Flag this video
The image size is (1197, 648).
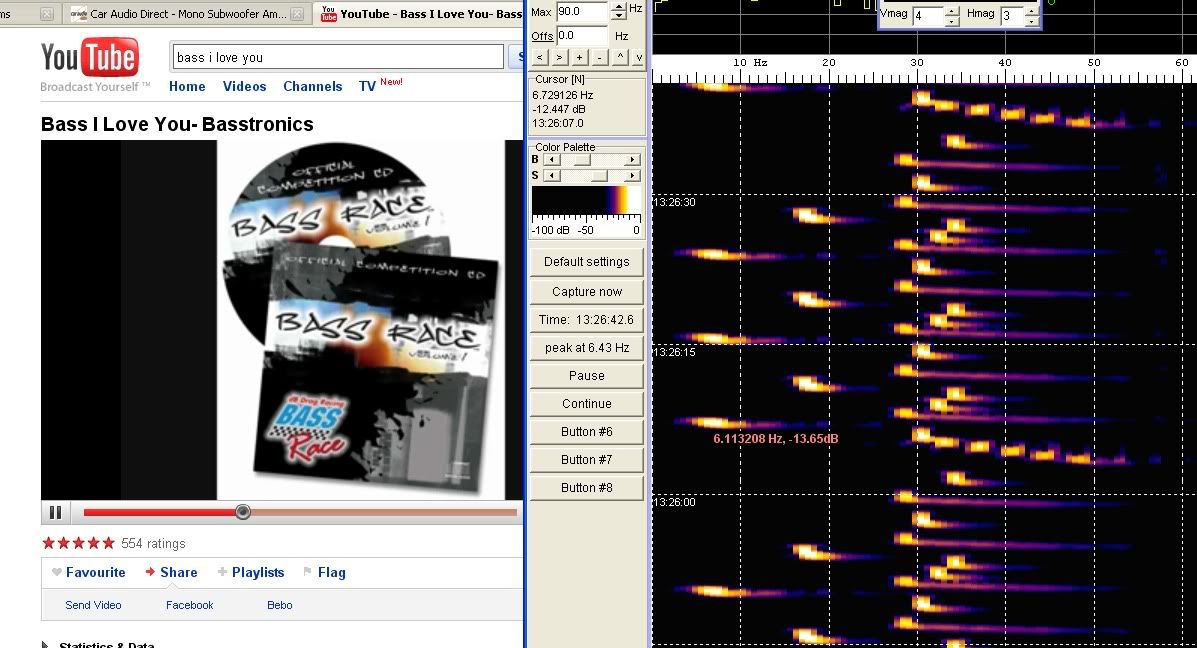coord(324,572)
